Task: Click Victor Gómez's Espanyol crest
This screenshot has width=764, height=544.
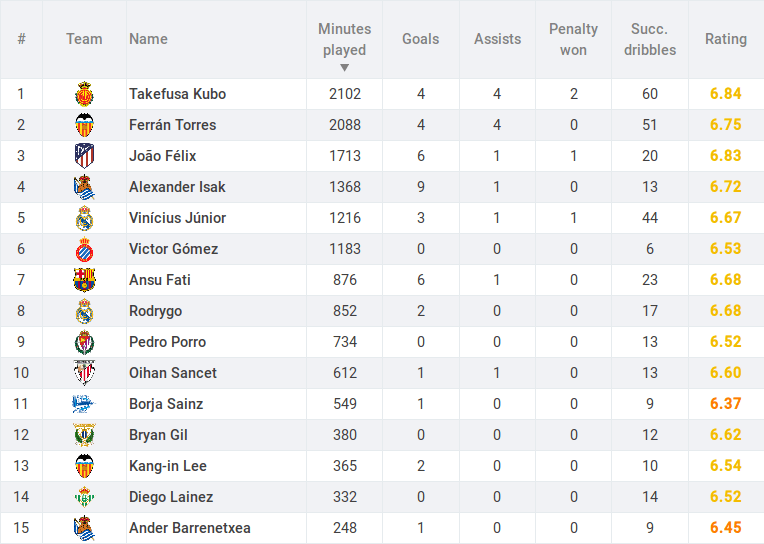Action: [84, 249]
